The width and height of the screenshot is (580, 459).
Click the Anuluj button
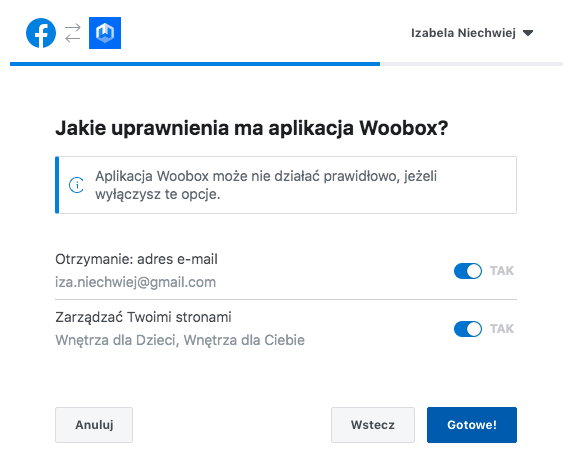pyautogui.click(x=94, y=425)
